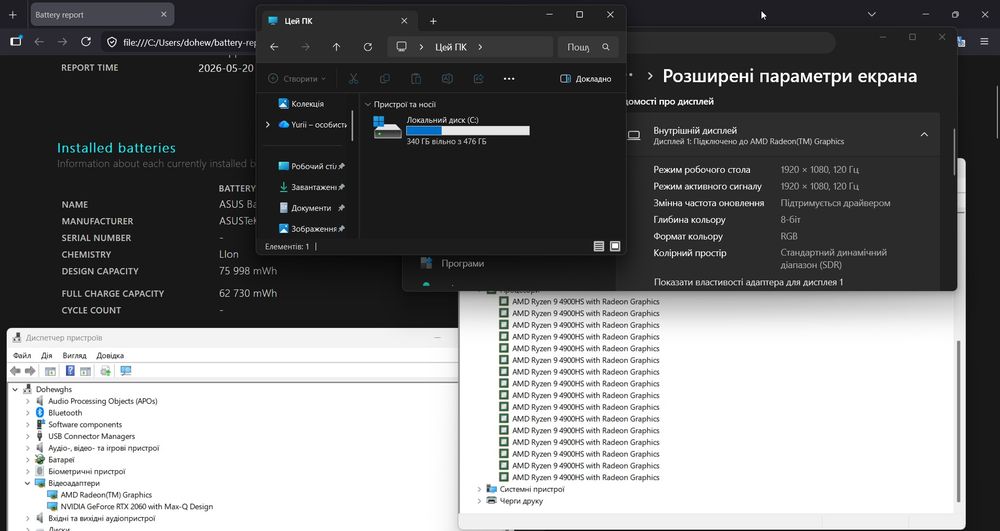Refresh the Цей ПК Explorer view
Screen dimensions: 1000x531
367,47
